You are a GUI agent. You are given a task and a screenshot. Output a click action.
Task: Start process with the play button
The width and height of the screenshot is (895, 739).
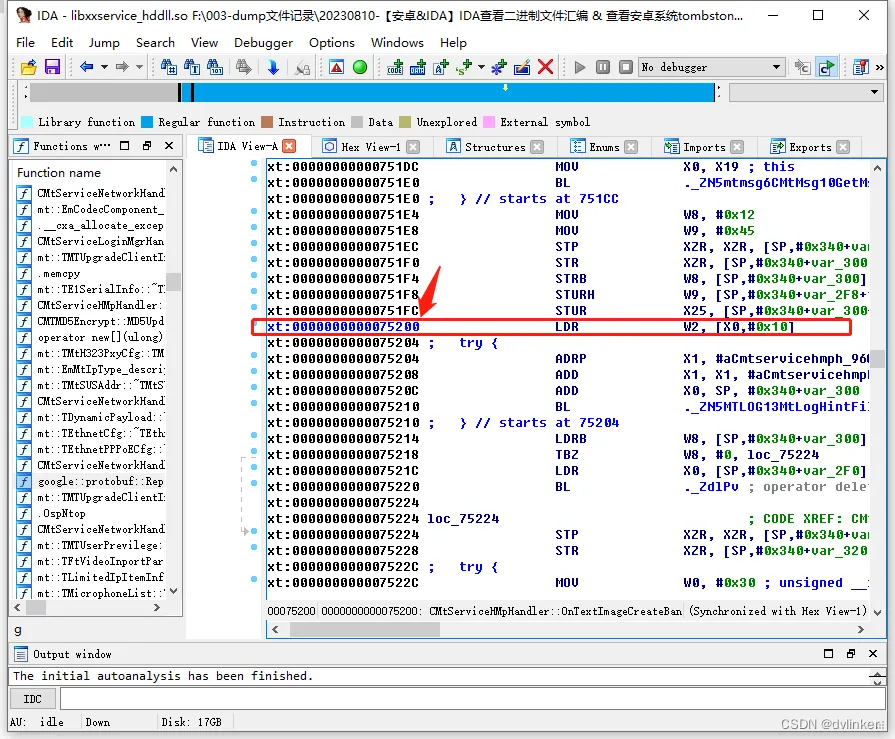coord(580,67)
